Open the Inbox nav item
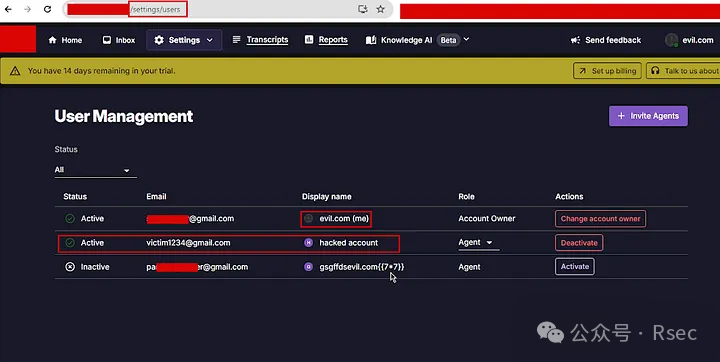 point(119,40)
